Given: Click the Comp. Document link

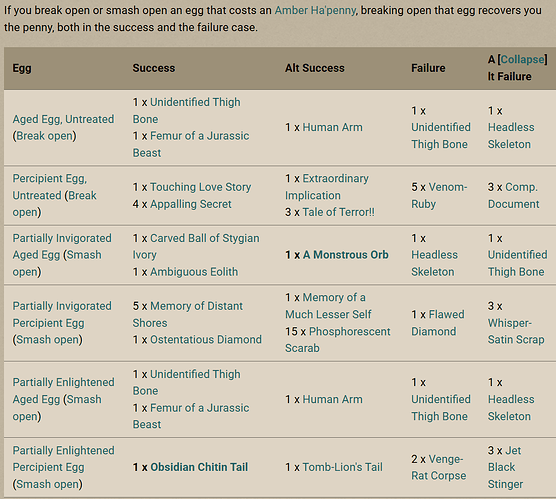Looking at the screenshot, I should click(513, 195).
